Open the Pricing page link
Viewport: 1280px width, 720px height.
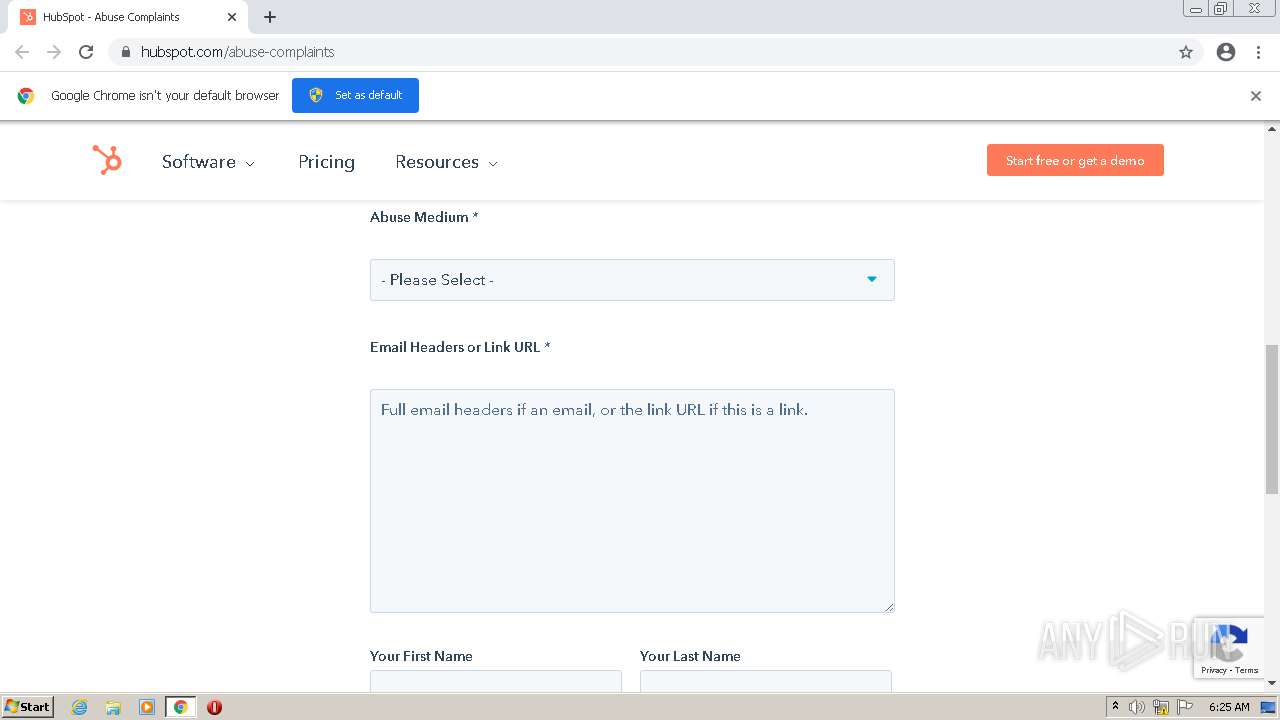[x=326, y=162]
